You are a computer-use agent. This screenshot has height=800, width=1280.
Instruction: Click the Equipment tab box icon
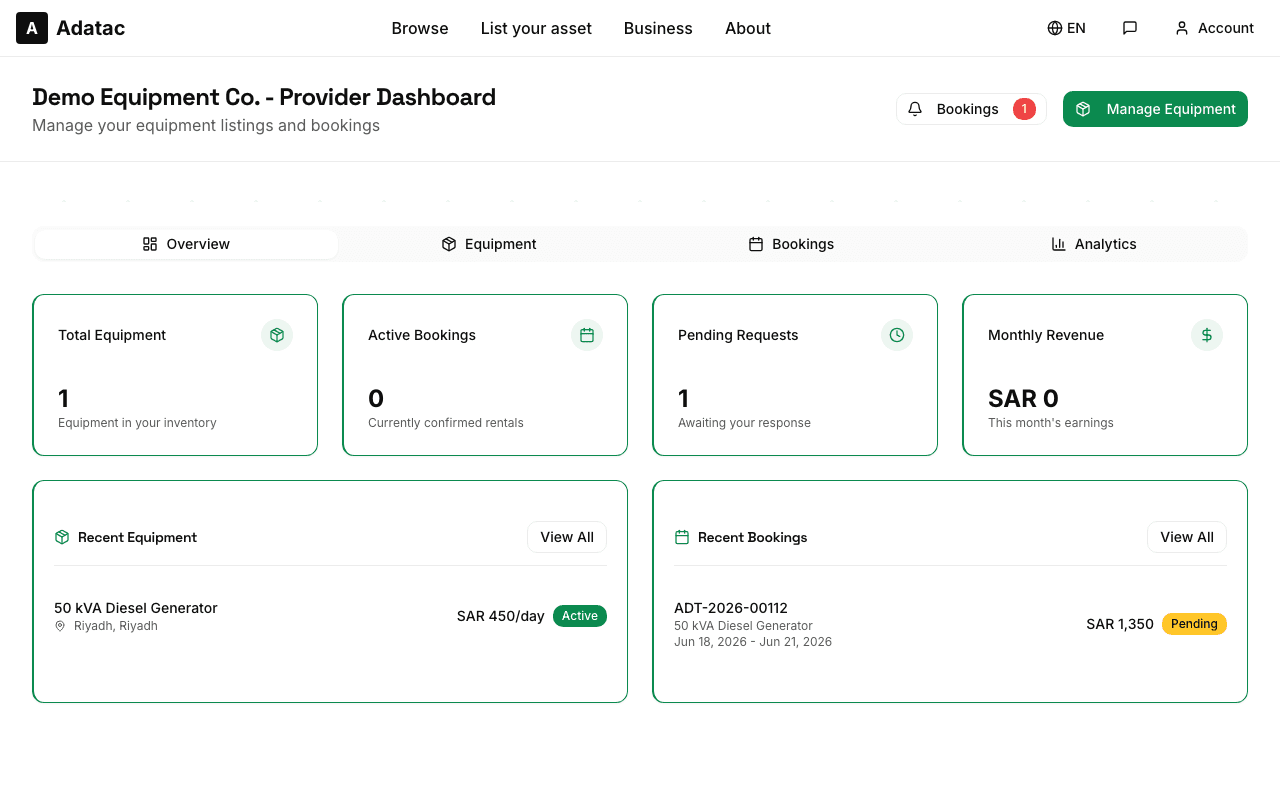449,244
